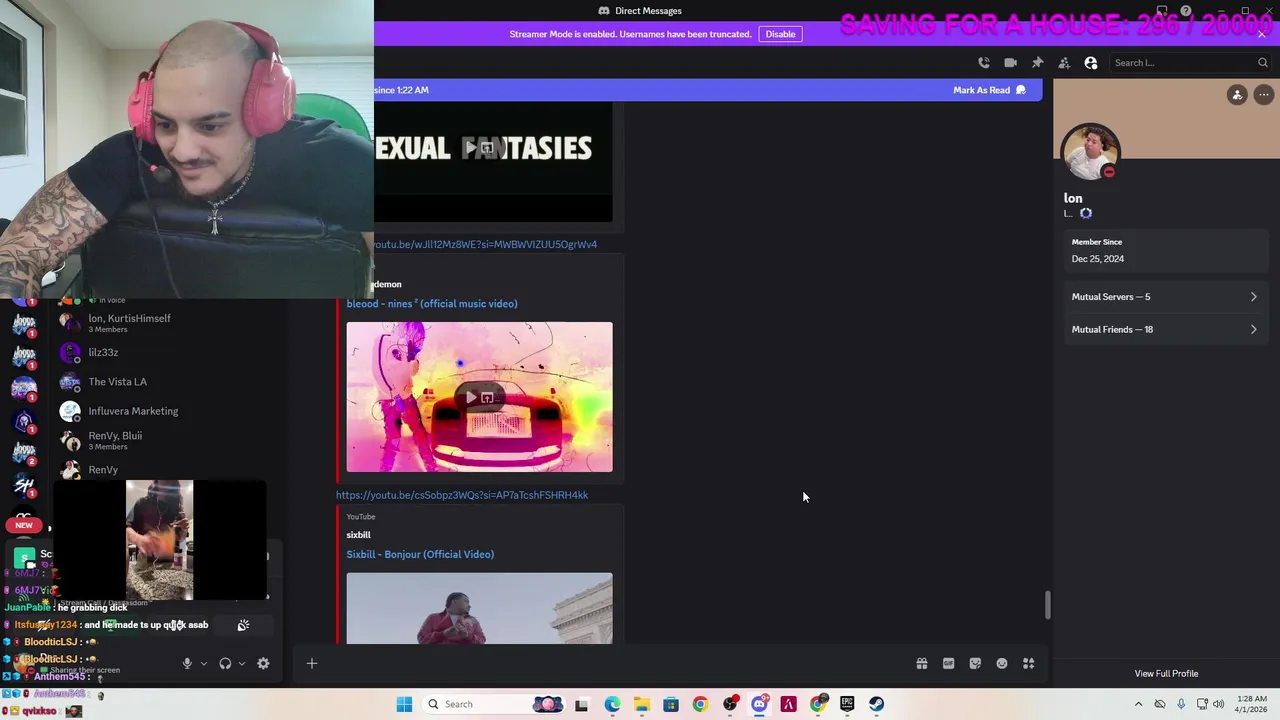1280x720 pixels.
Task: Open pinned messages
Action: 1038,63
